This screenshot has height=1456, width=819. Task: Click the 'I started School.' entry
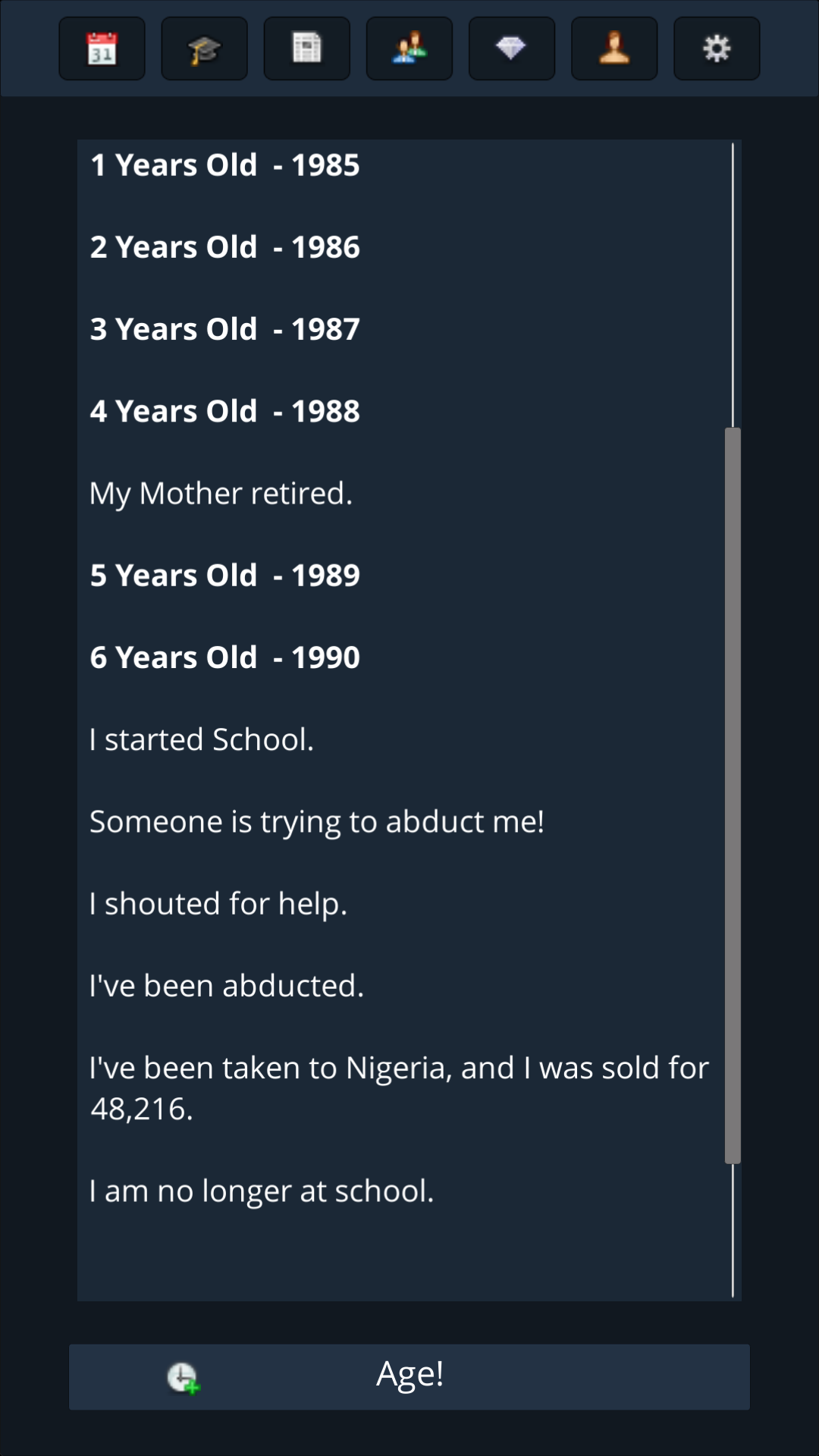[x=201, y=740]
